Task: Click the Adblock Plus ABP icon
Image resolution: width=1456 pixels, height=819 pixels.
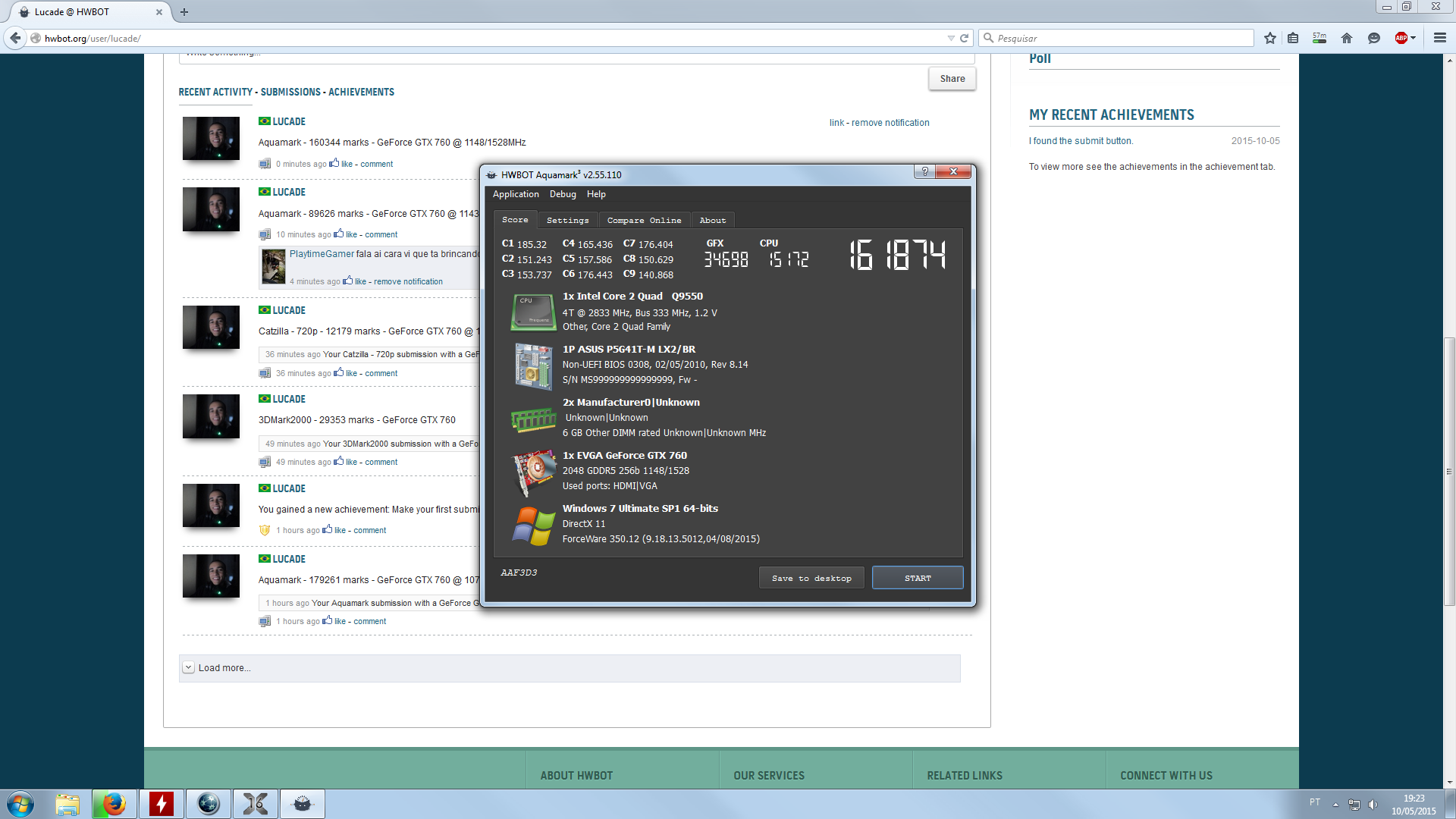Action: tap(1401, 38)
